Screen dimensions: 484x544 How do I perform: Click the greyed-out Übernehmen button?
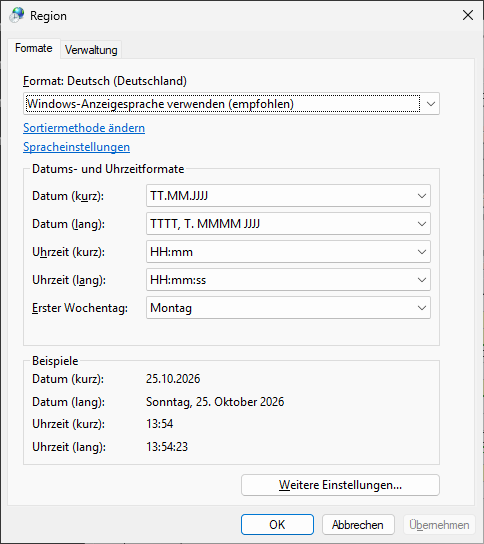tap(439, 525)
